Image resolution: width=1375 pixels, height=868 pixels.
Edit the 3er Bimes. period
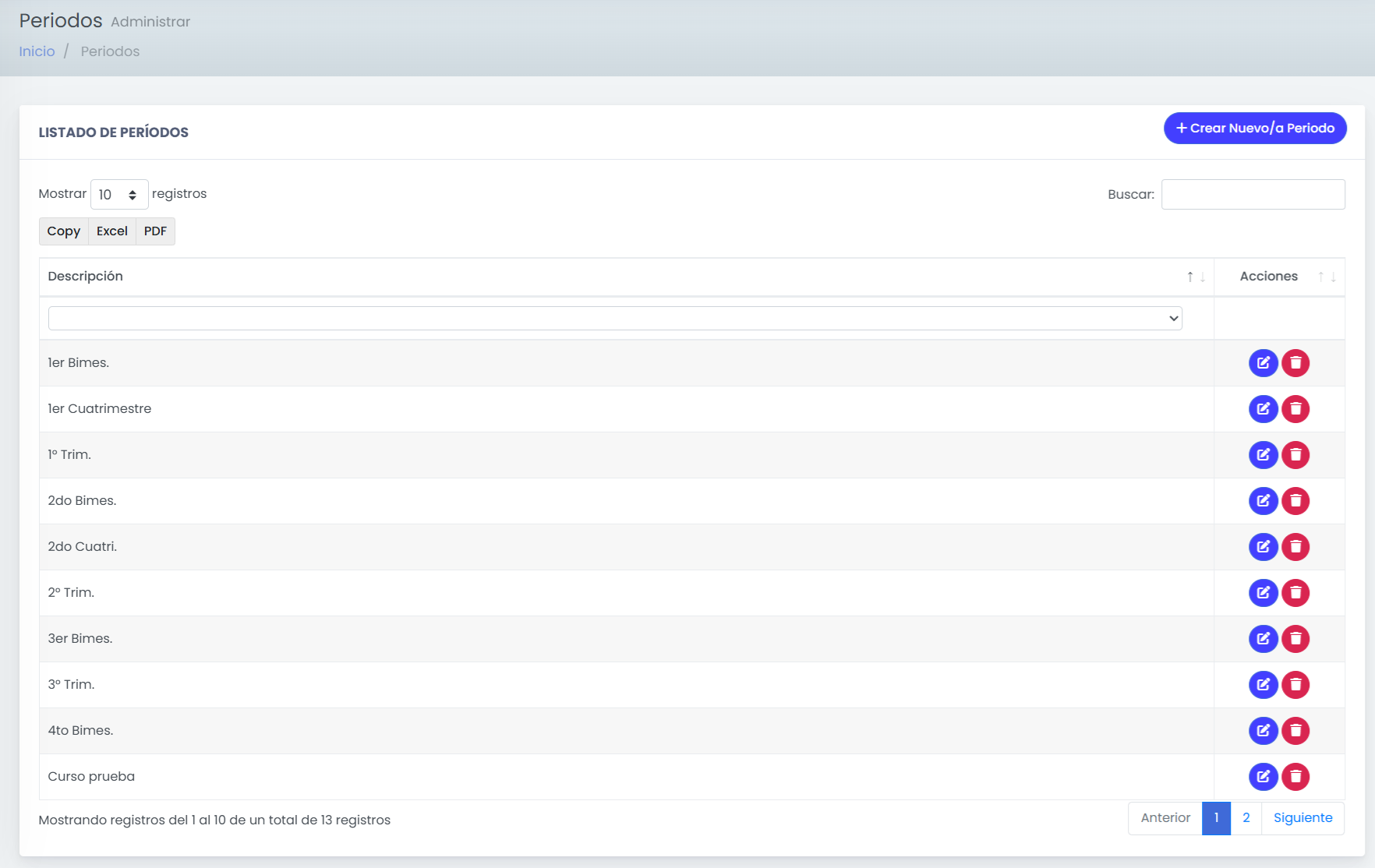pos(1263,639)
